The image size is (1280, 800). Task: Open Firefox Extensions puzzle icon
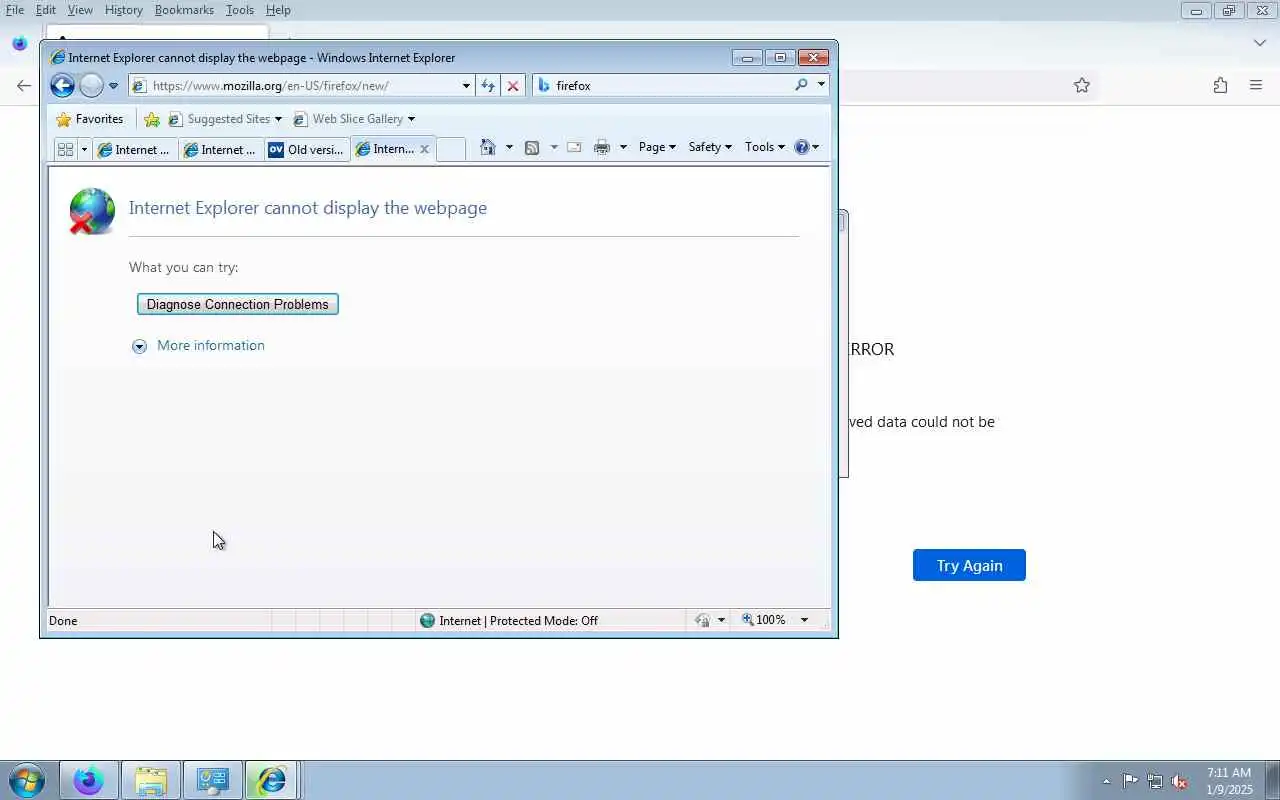tap(1220, 86)
